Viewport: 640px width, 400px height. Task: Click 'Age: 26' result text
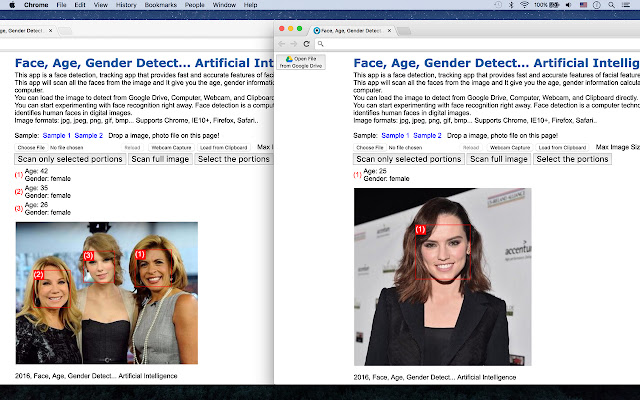point(36,205)
